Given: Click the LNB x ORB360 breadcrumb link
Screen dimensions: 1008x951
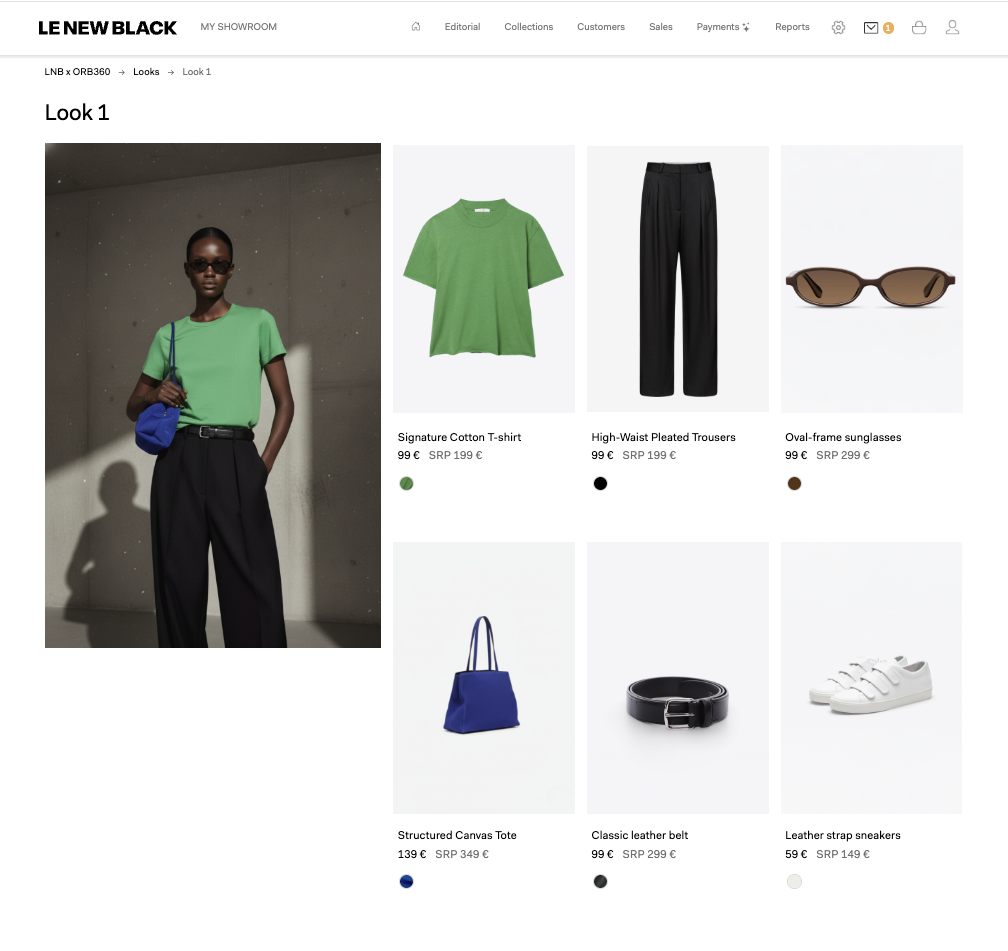Looking at the screenshot, I should (x=77, y=72).
